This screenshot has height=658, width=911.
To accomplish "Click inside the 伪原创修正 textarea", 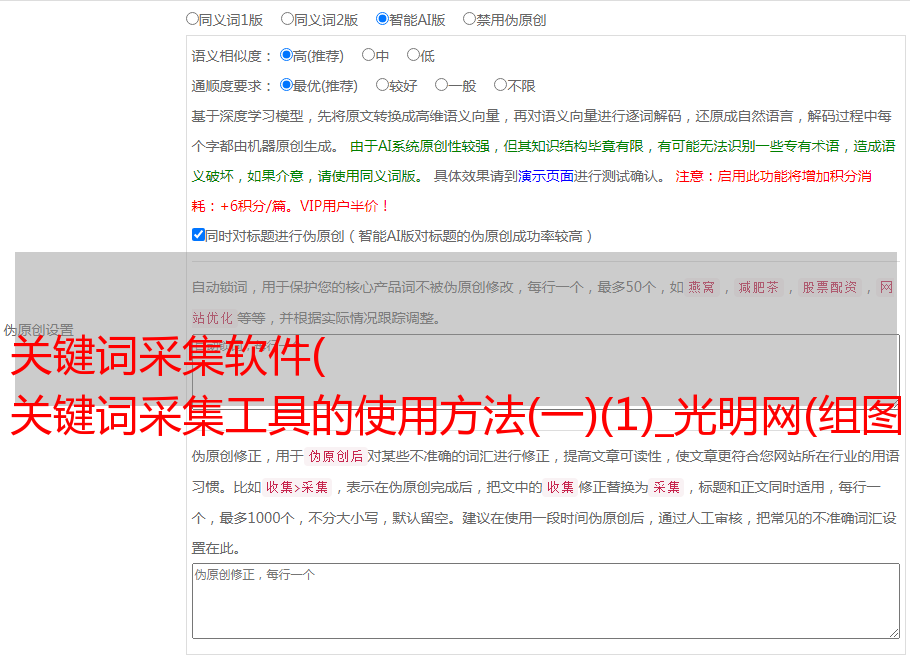I will pyautogui.click(x=546, y=601).
